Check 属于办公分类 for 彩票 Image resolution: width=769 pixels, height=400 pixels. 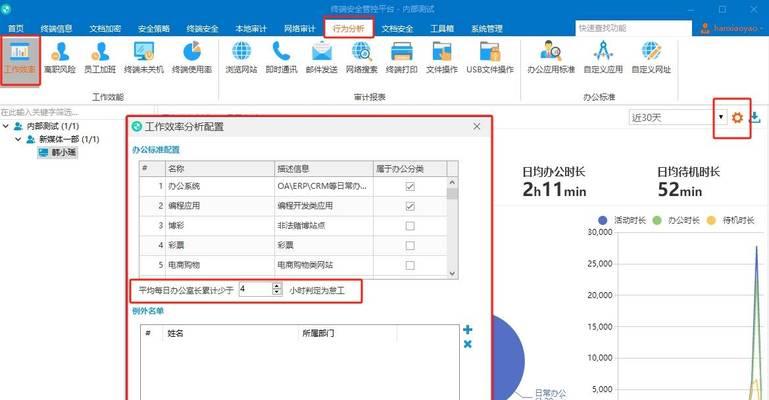pos(410,246)
